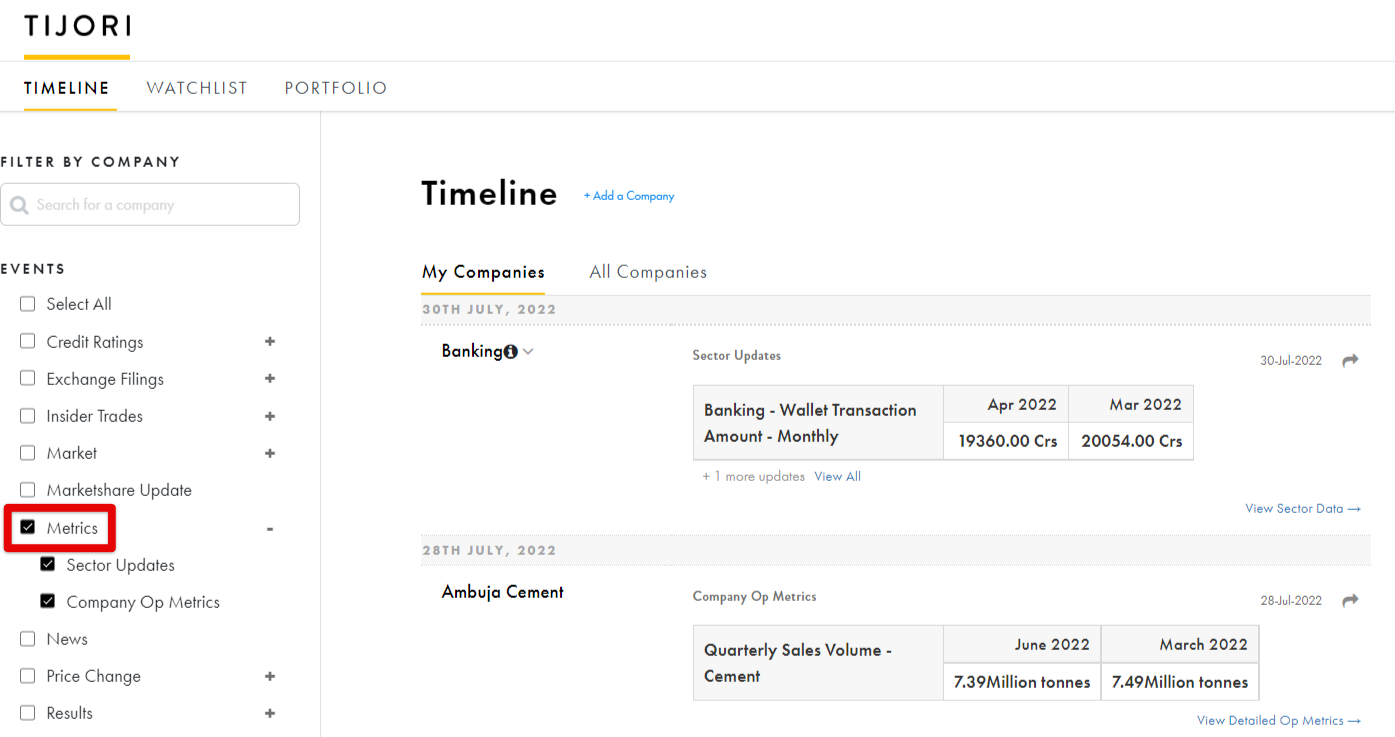Click the Tijori logo

pyautogui.click(x=77, y=27)
